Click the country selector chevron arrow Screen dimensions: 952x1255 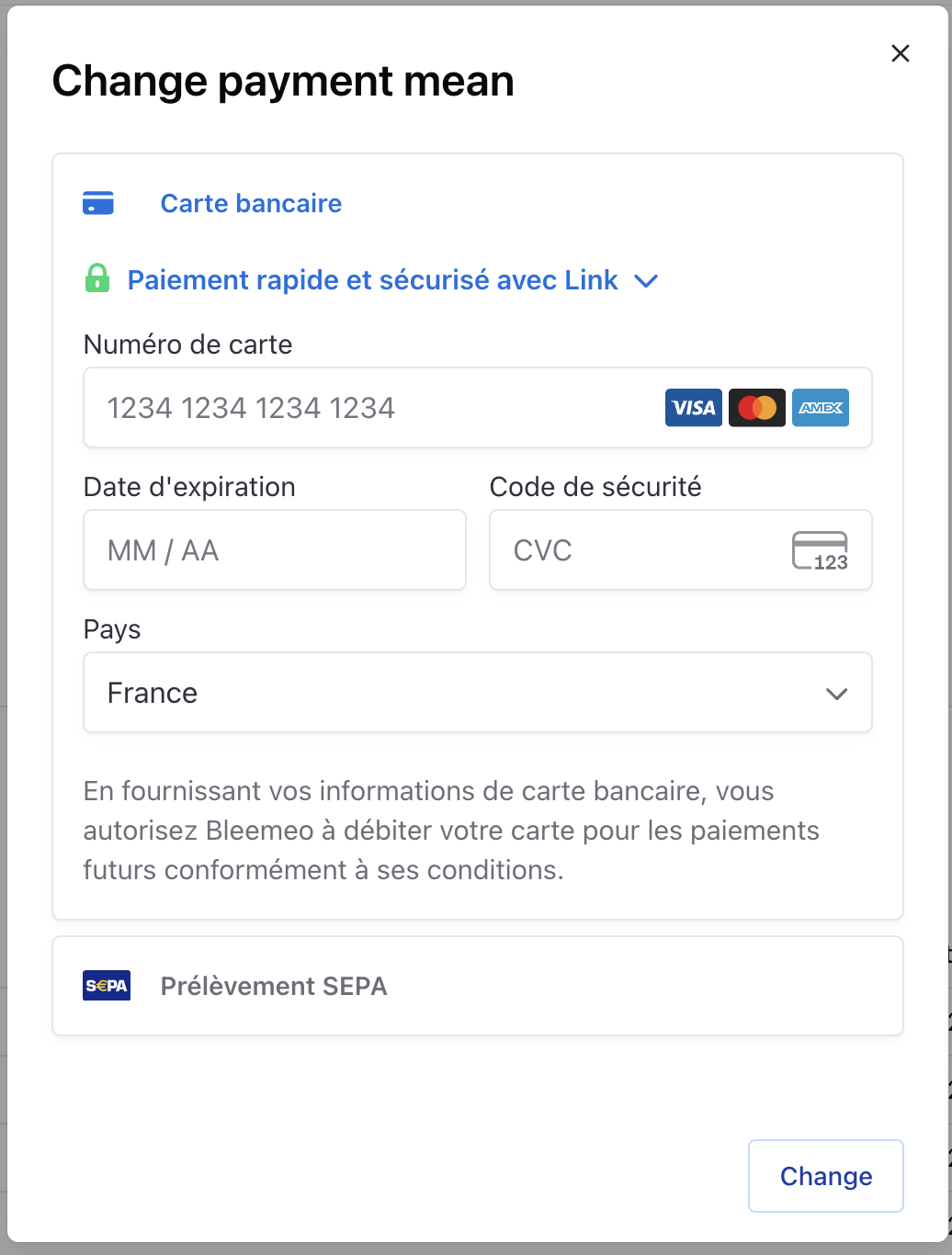point(836,694)
